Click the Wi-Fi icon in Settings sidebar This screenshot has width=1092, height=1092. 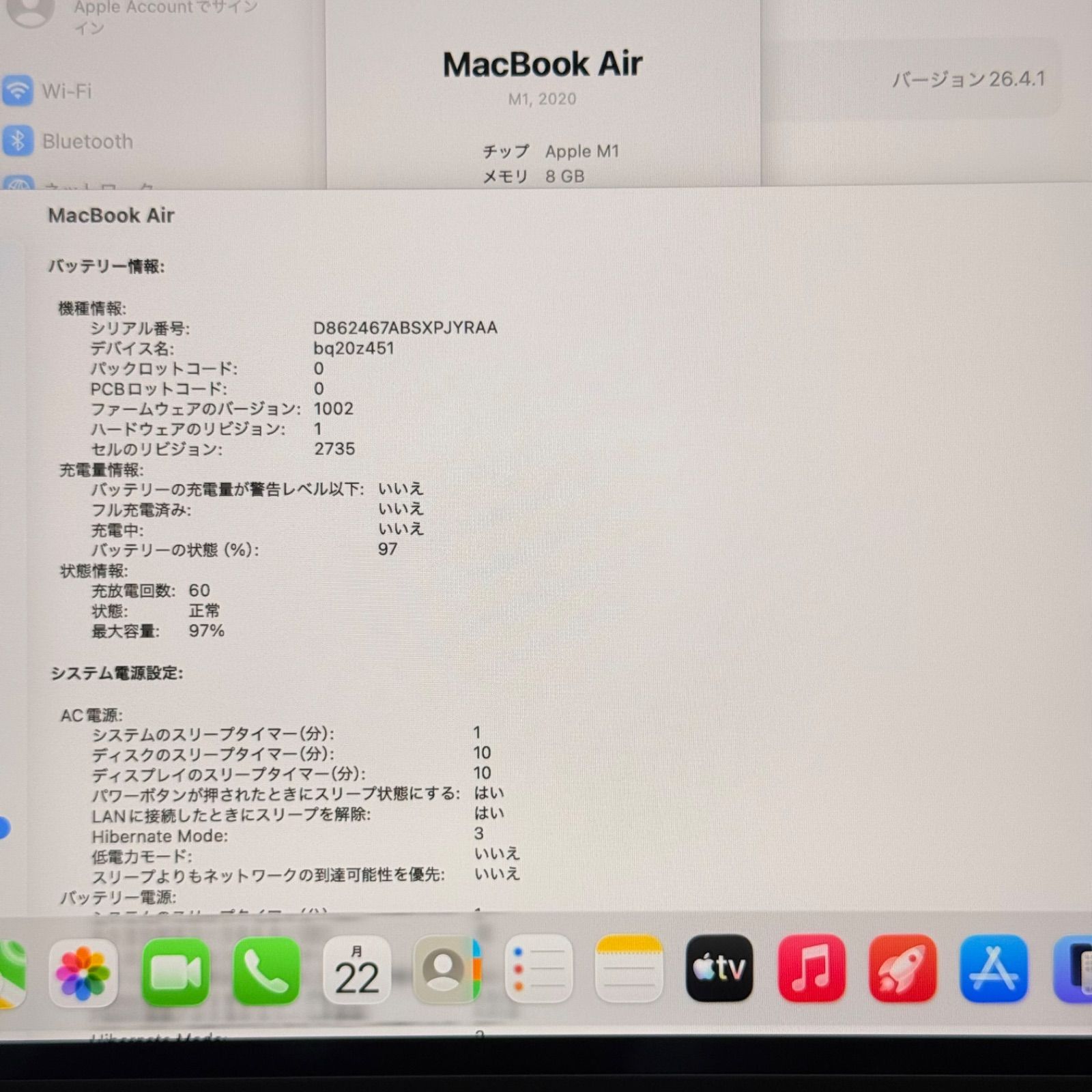18,90
